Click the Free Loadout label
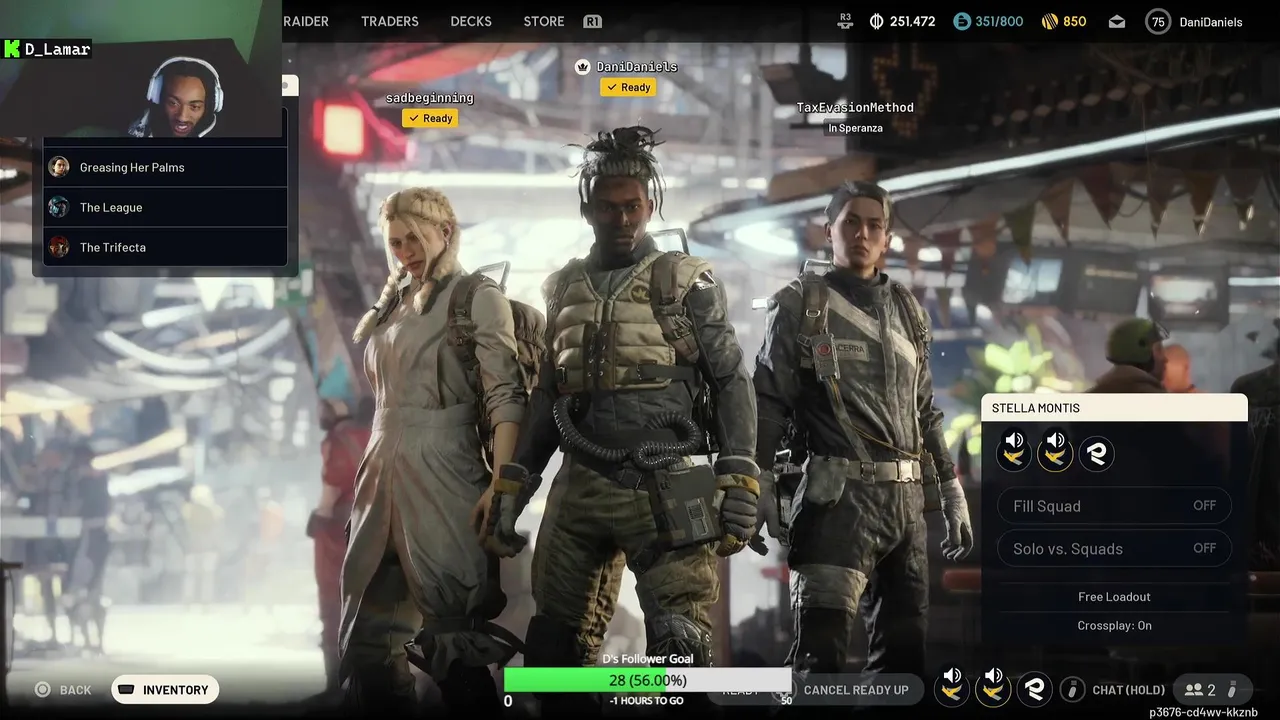Image resolution: width=1280 pixels, height=720 pixels. pos(1114,597)
